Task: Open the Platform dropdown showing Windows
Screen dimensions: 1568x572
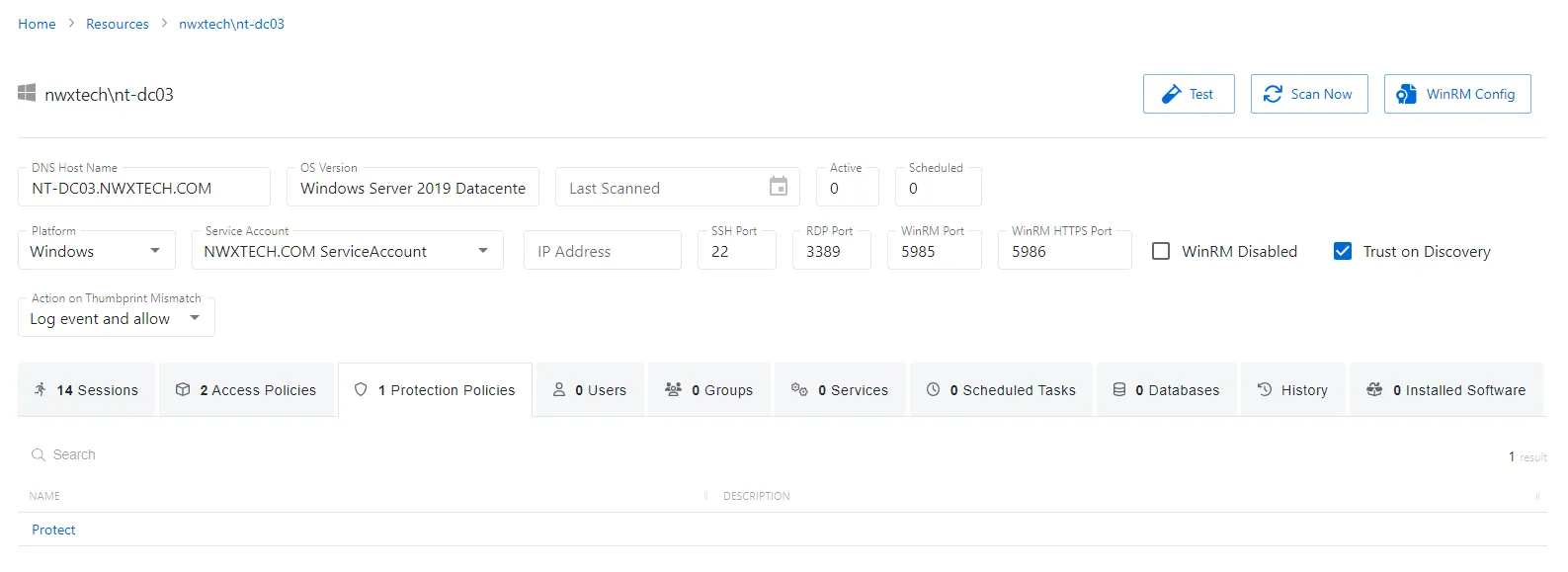Action: click(97, 250)
